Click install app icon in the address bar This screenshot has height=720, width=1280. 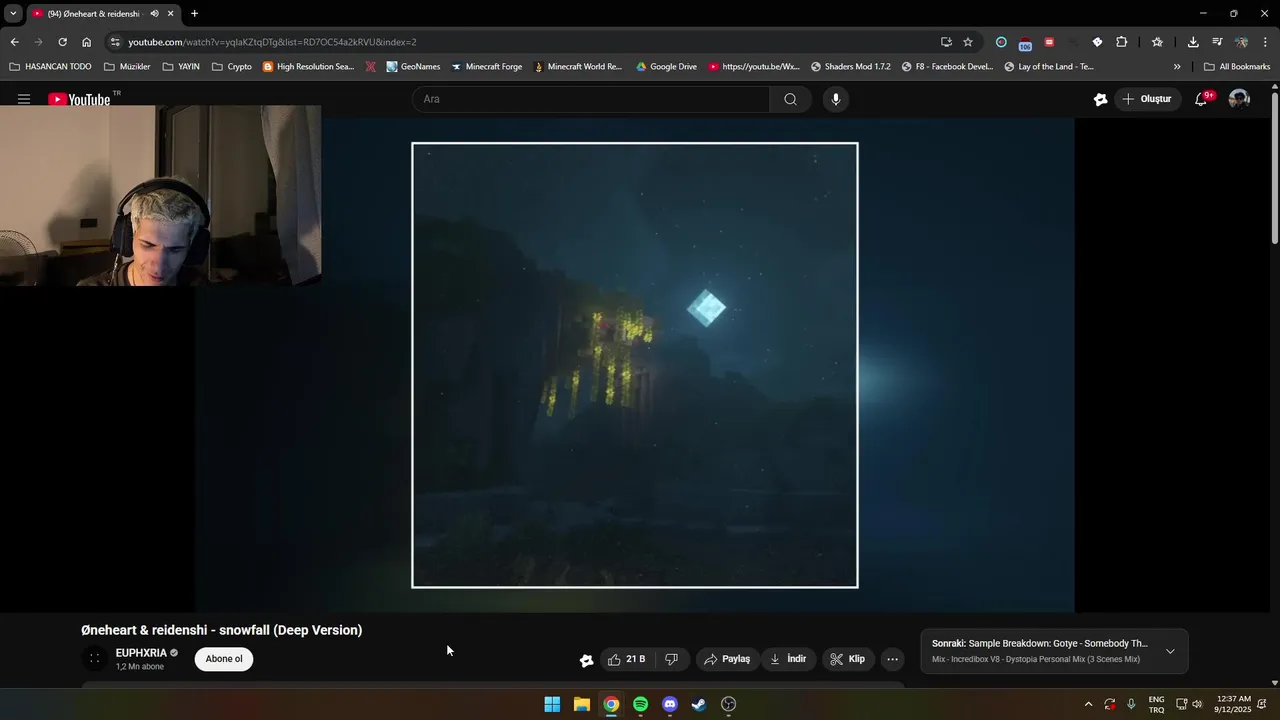(946, 42)
